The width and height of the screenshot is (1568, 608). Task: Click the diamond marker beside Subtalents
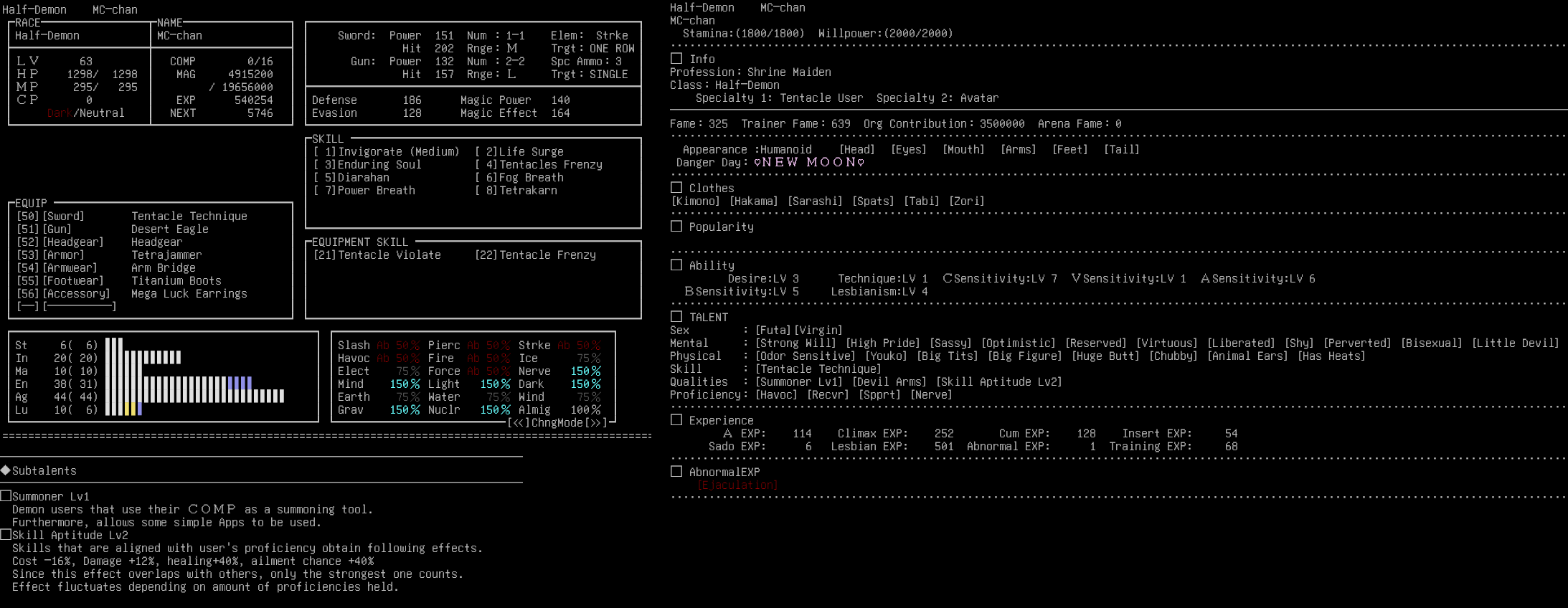pos(6,470)
